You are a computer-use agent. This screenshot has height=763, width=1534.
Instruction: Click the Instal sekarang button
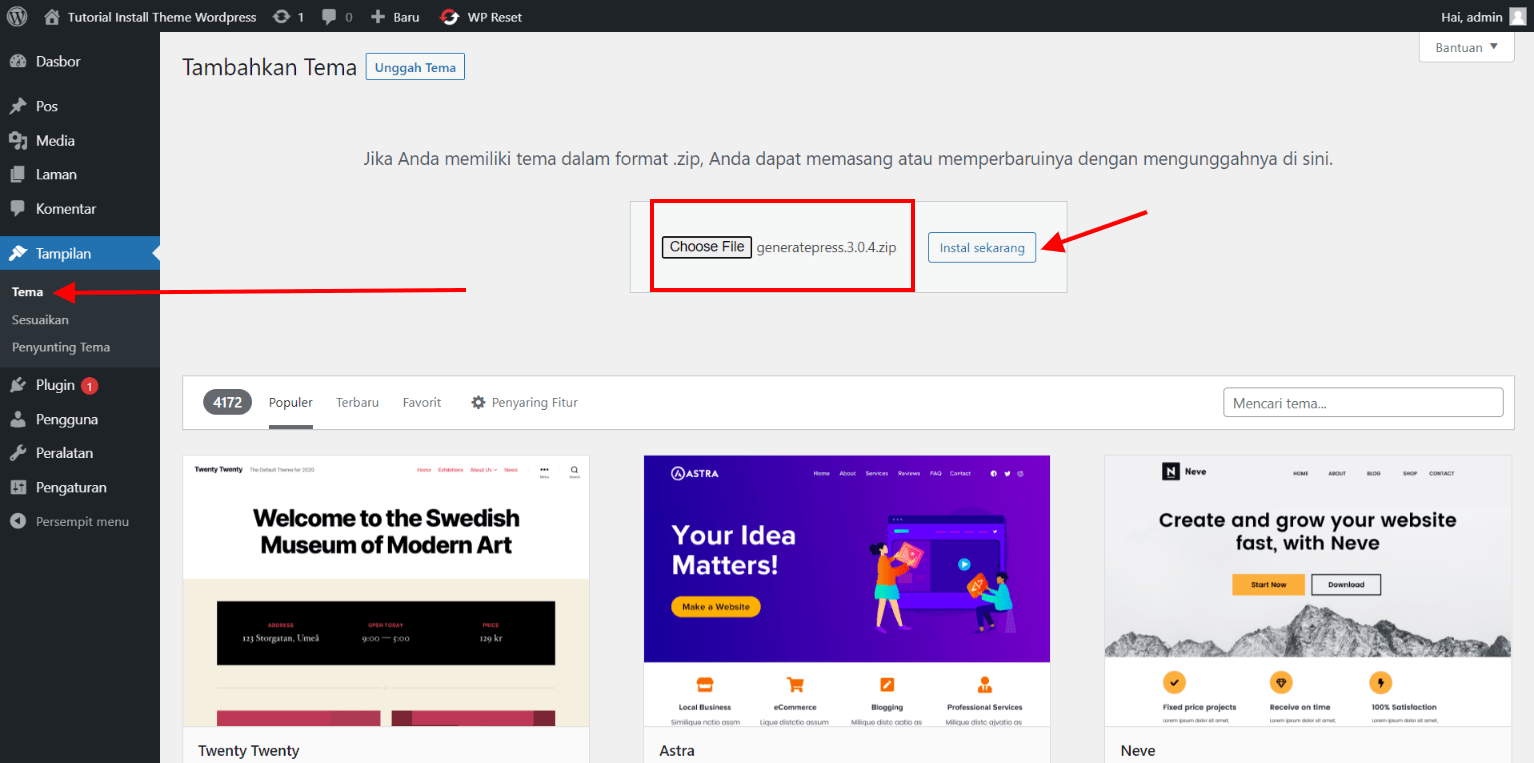coord(981,247)
